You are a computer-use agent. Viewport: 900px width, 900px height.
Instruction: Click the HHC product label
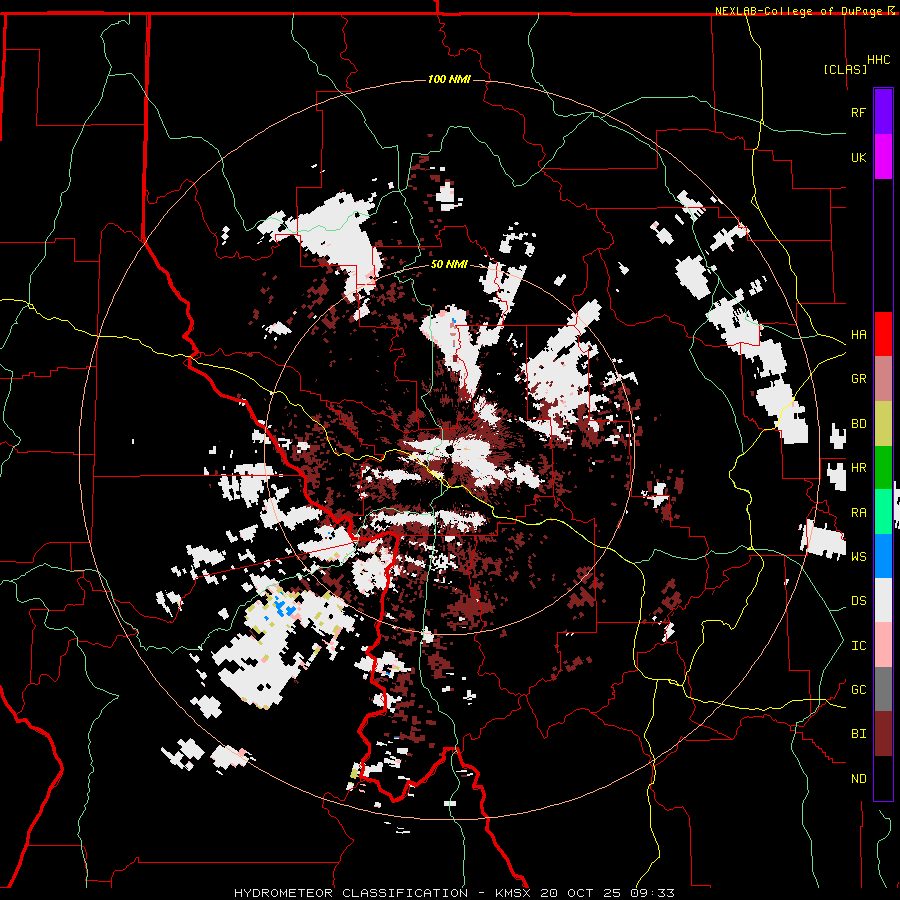[879, 60]
